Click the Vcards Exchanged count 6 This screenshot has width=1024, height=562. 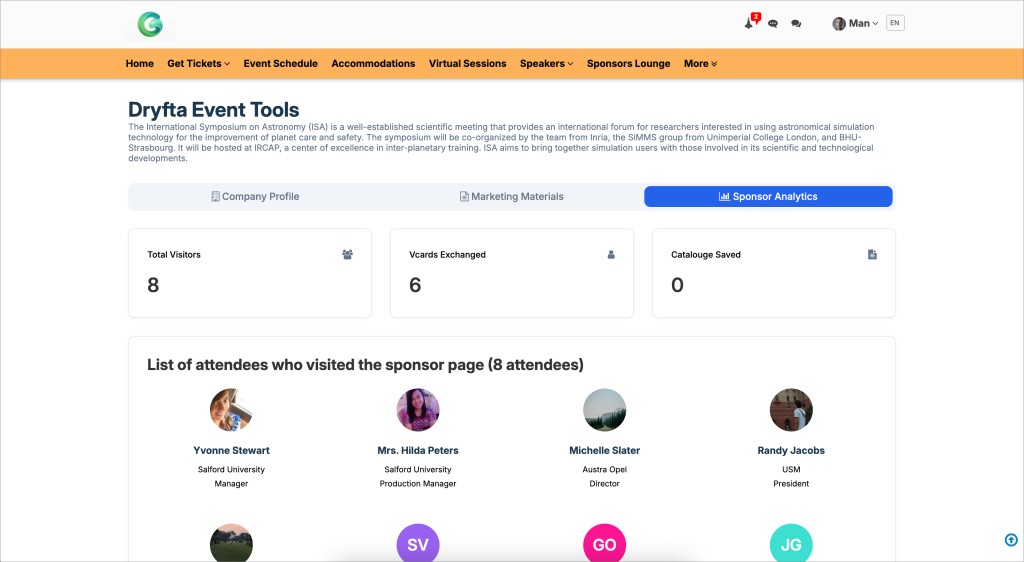(x=415, y=285)
